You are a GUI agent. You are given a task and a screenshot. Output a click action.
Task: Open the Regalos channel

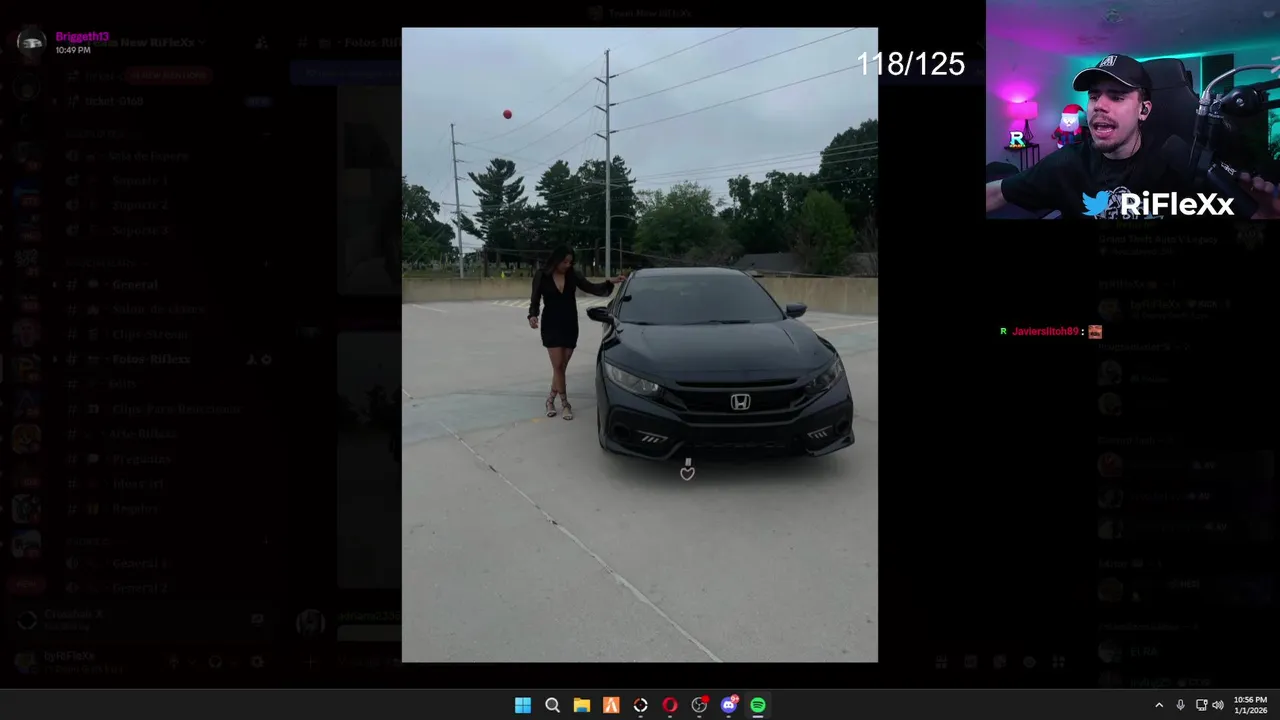point(166,509)
